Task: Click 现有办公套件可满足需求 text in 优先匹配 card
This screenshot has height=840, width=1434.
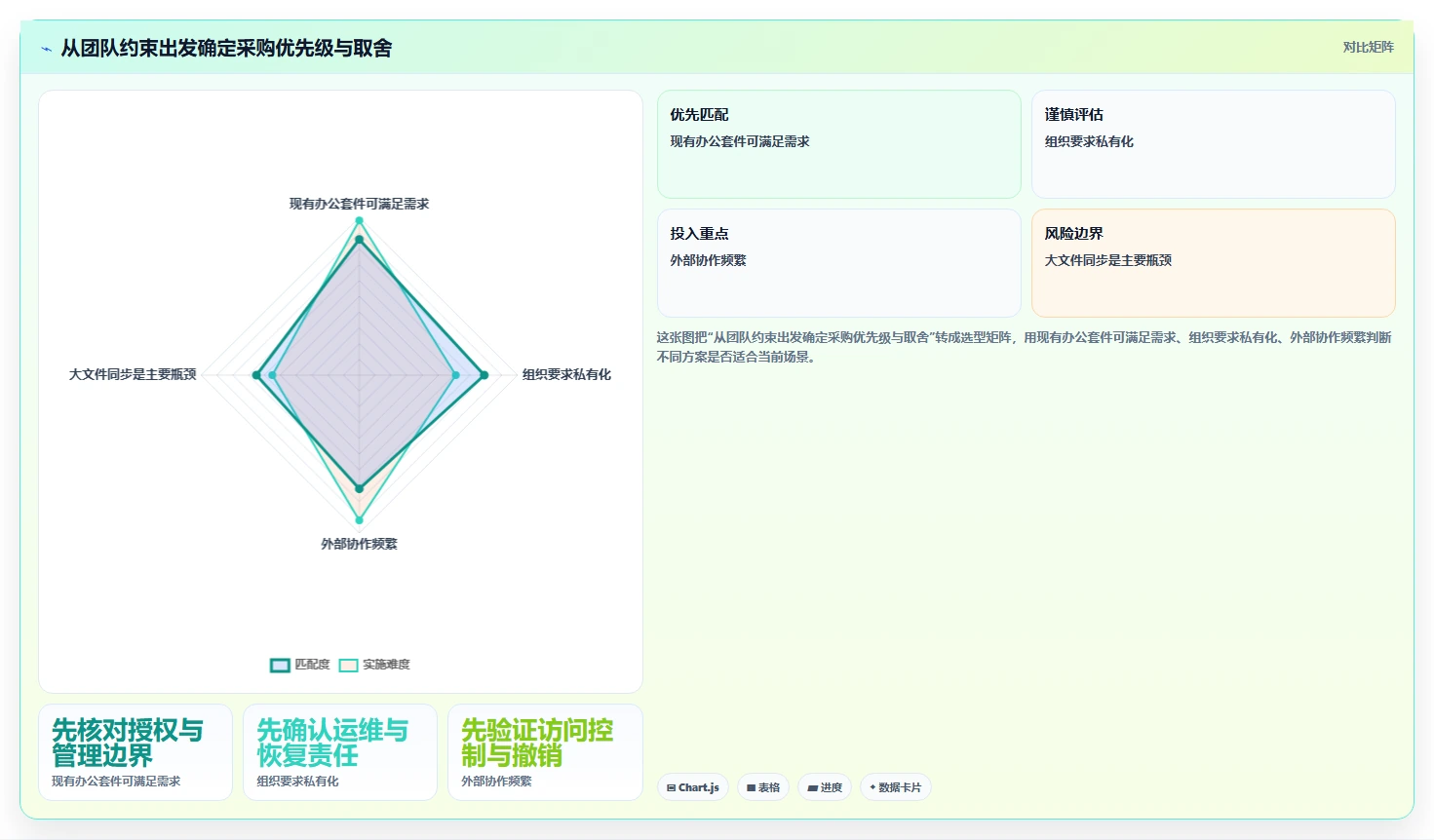Action: 740,141
